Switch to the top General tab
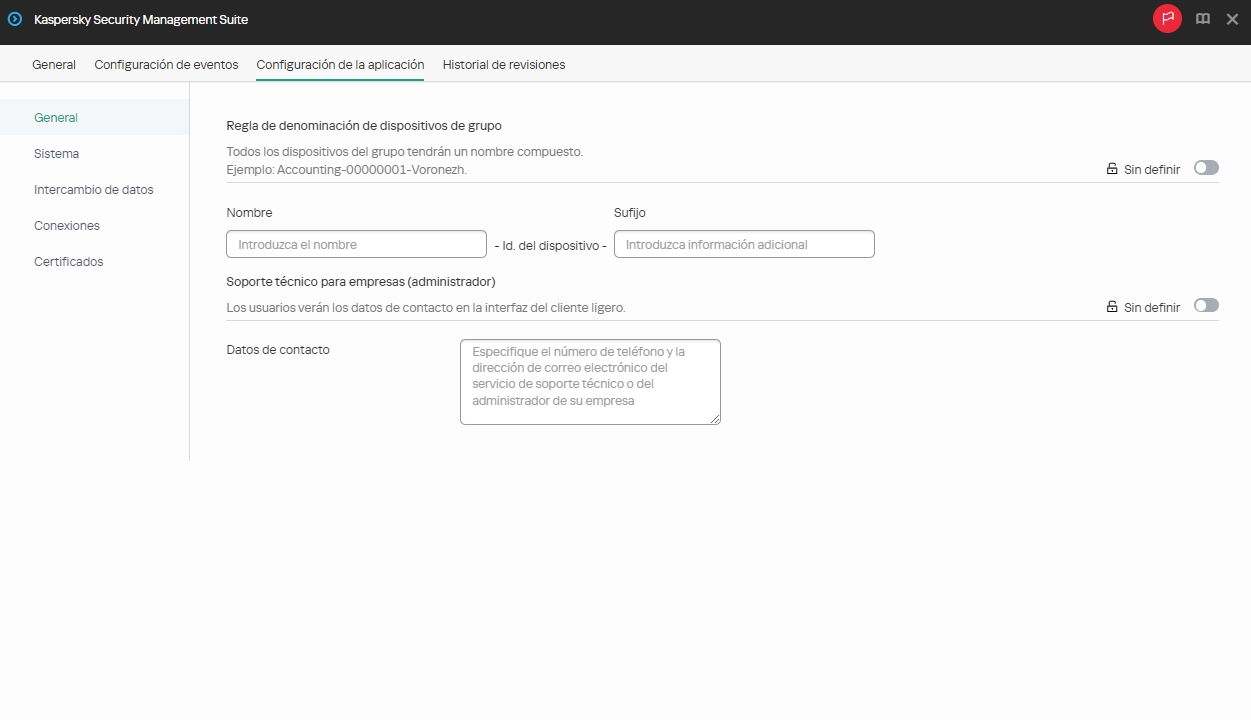The image size is (1251, 720). [53, 64]
